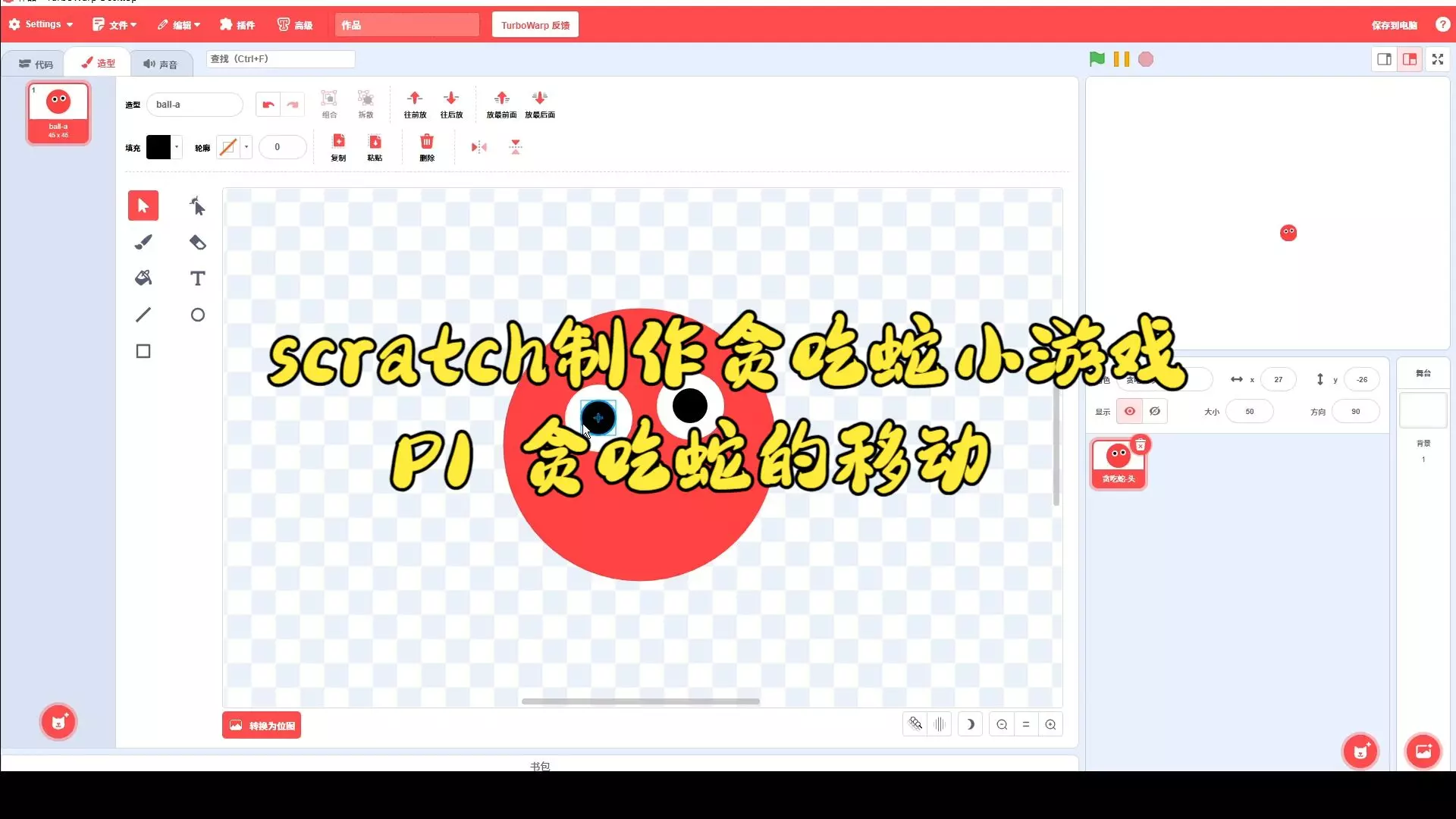Switch to the 代码 tab

point(36,64)
